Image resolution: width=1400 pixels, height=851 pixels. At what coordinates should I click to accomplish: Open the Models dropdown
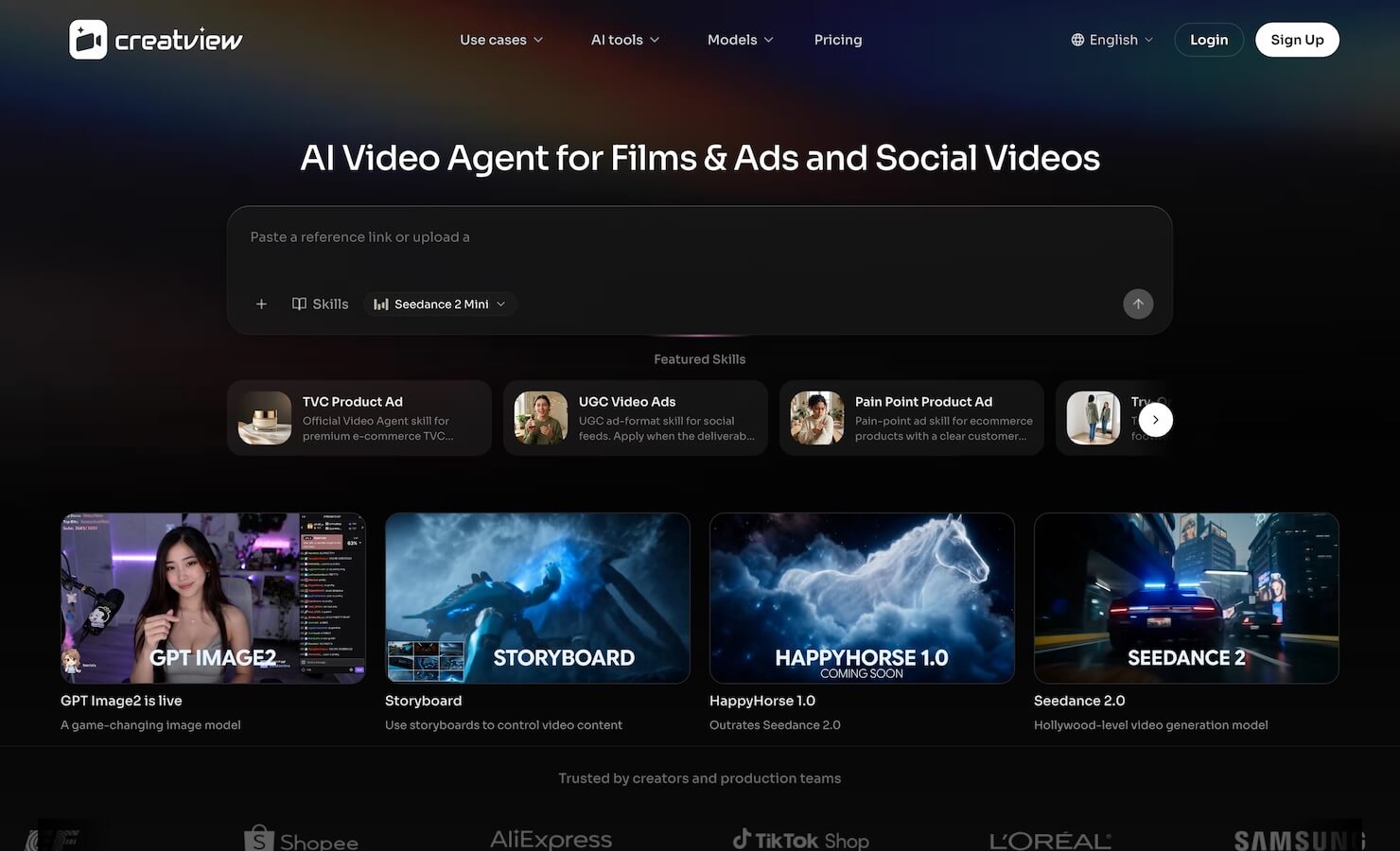pos(741,40)
